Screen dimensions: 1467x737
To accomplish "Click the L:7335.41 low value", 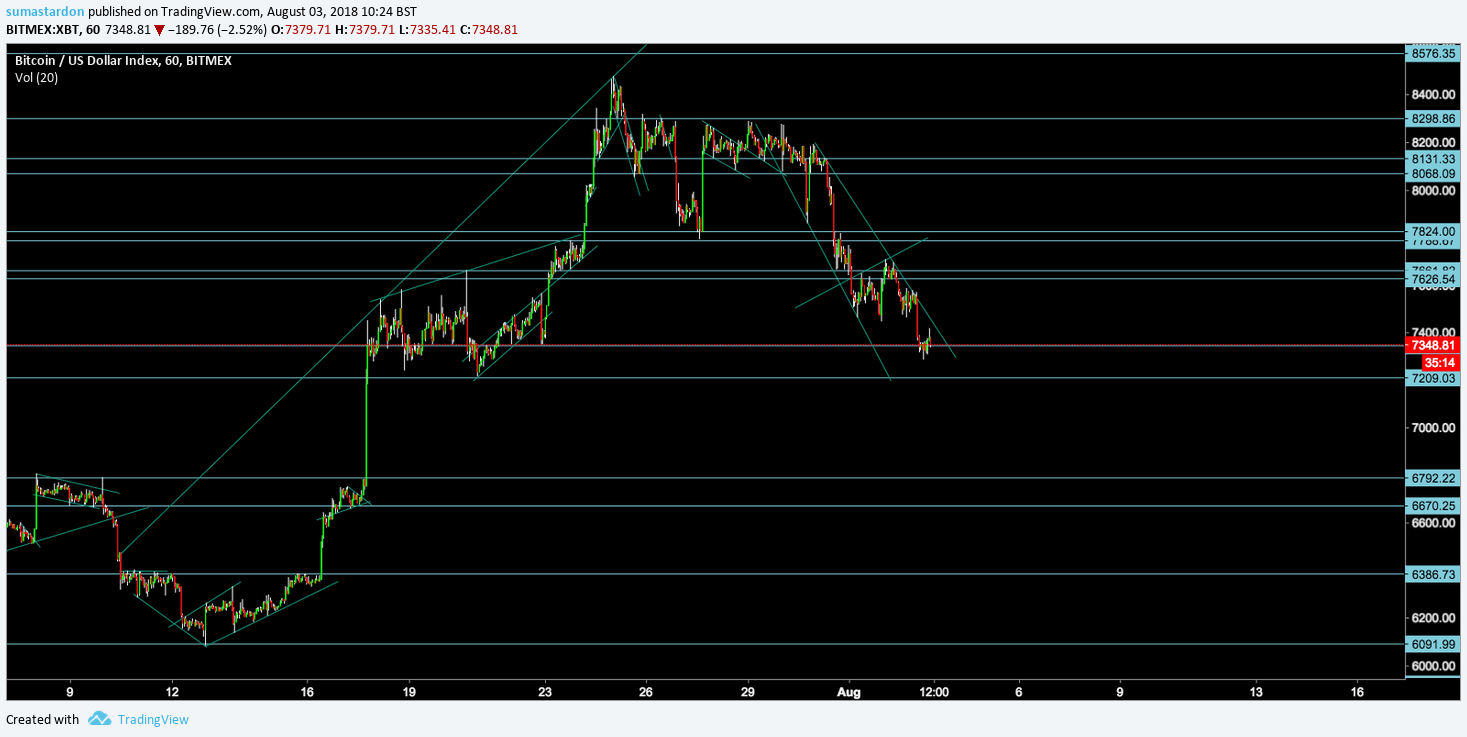I will 429,30.
